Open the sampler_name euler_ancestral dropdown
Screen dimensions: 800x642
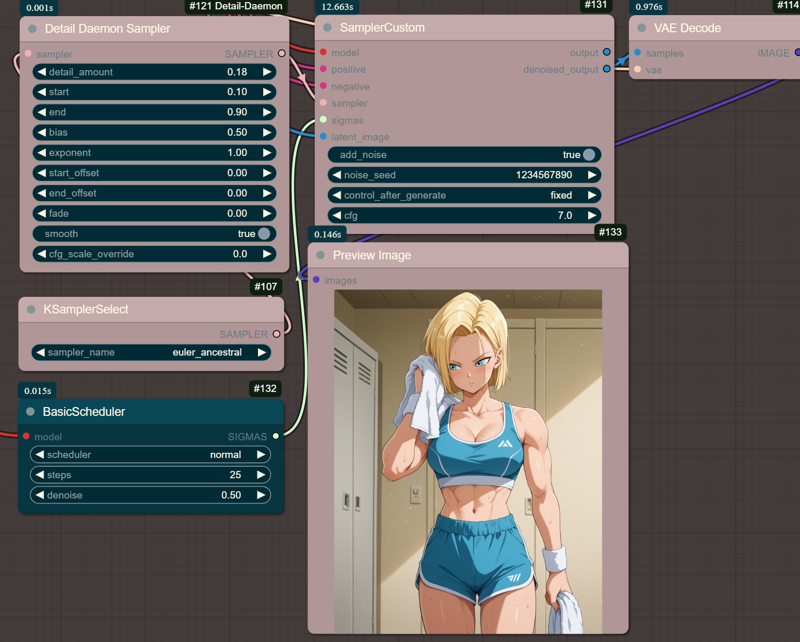pyautogui.click(x=150, y=353)
